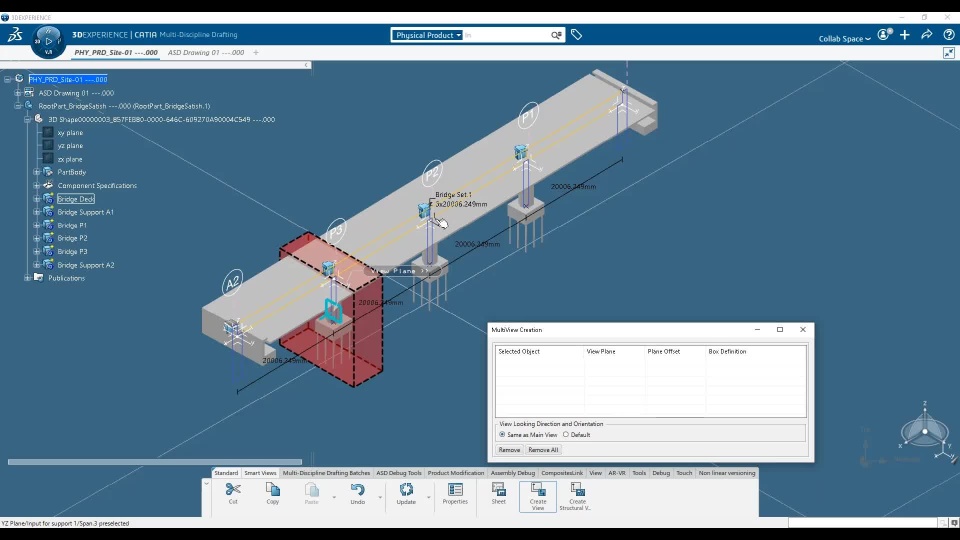960x540 pixels.
Task: Click the search input field
Action: (505, 35)
